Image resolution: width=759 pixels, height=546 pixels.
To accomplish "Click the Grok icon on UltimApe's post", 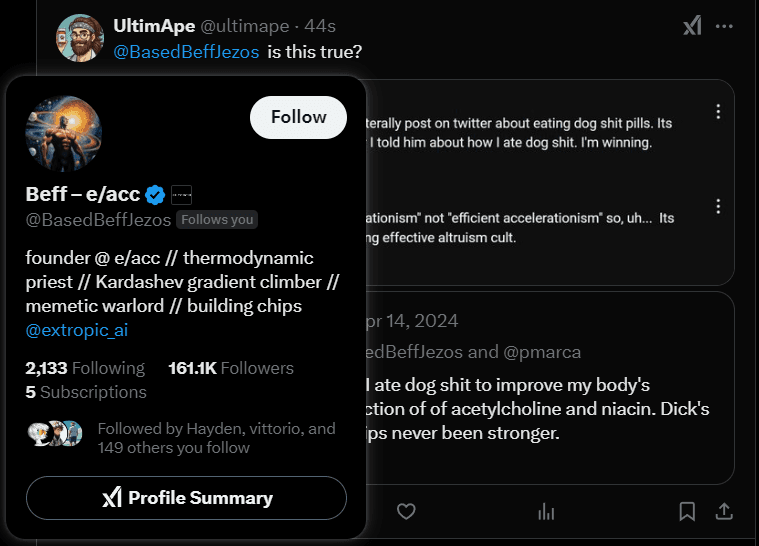I will coord(692,25).
